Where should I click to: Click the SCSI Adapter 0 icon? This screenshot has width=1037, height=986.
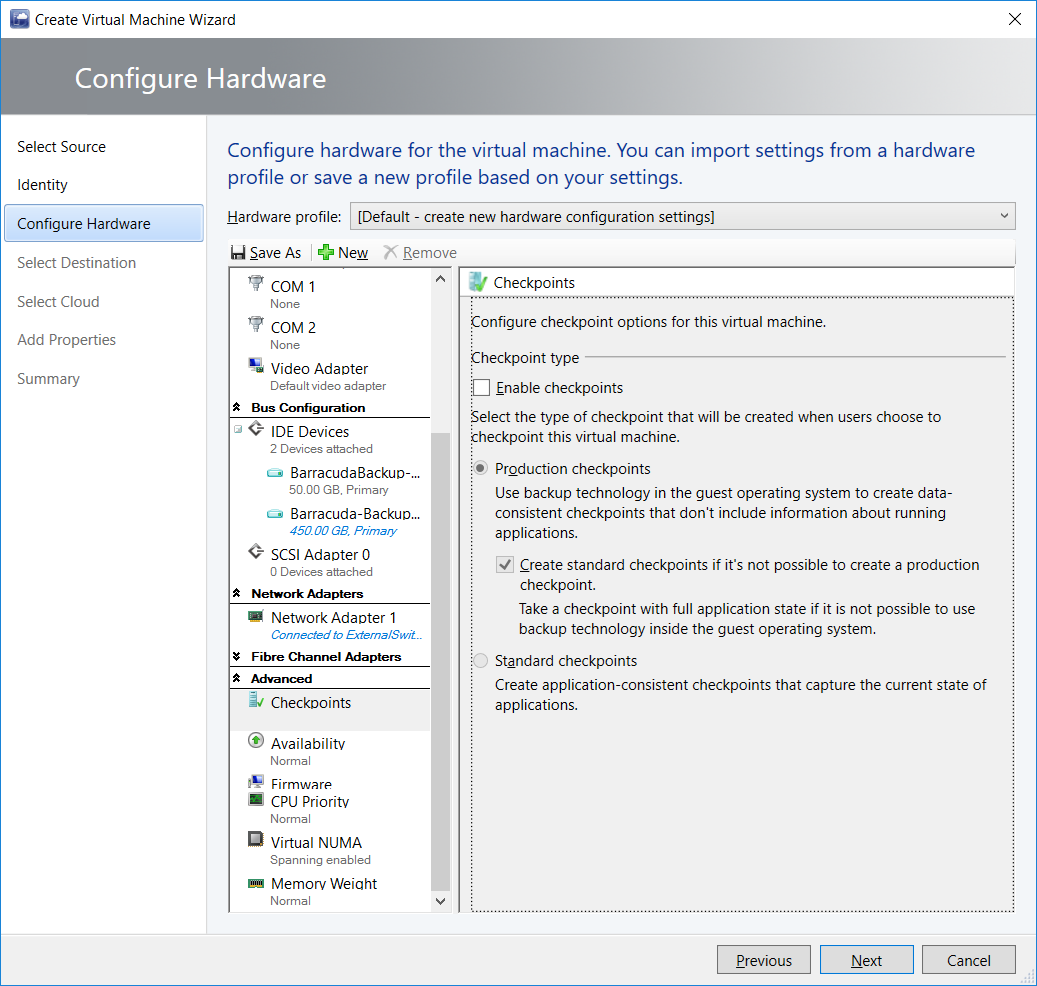coord(256,552)
